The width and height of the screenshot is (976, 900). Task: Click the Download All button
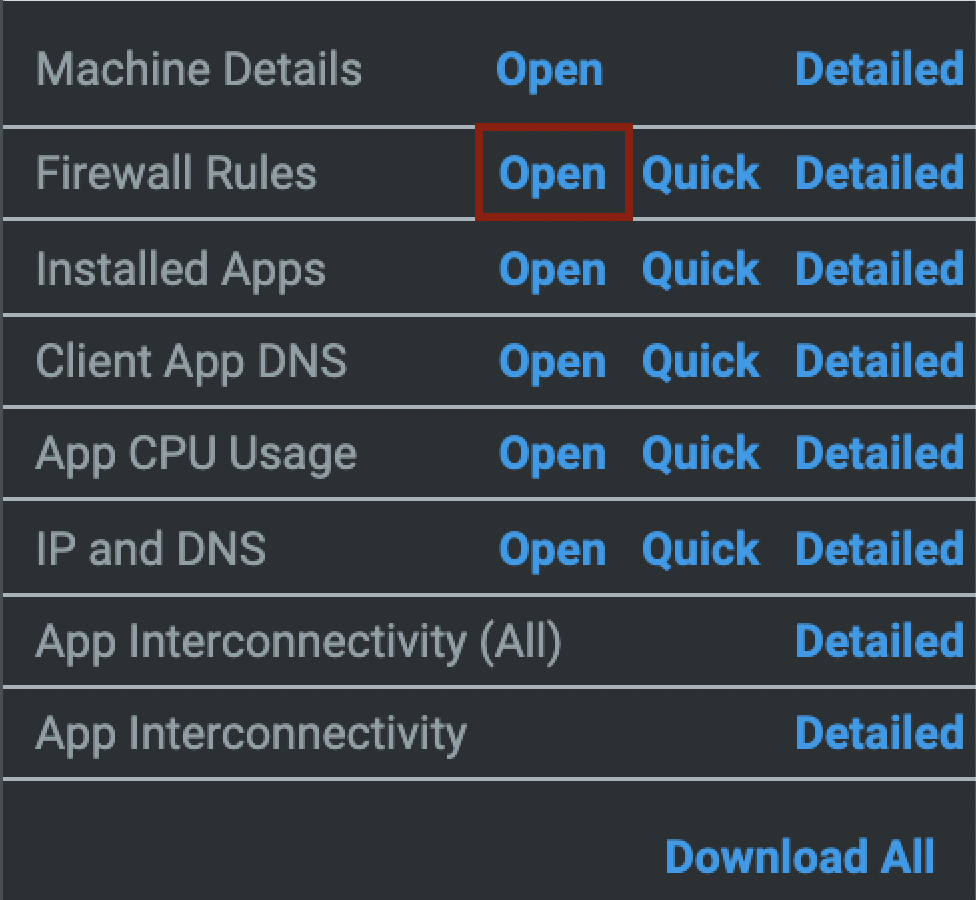tap(799, 857)
